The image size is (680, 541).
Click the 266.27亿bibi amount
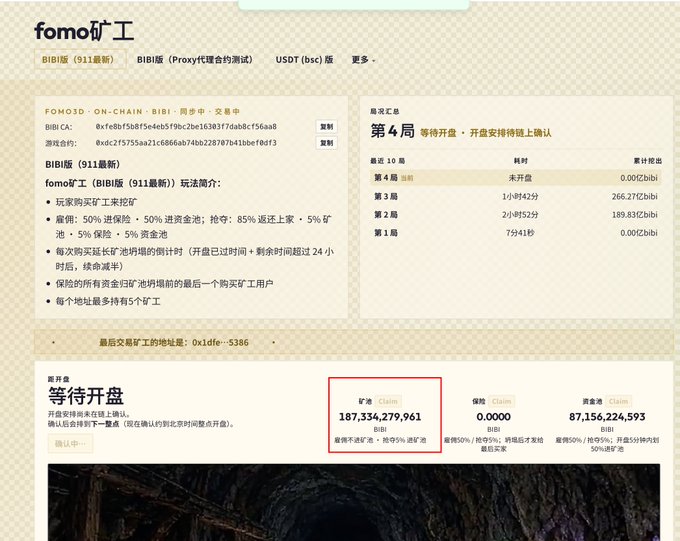coord(634,197)
